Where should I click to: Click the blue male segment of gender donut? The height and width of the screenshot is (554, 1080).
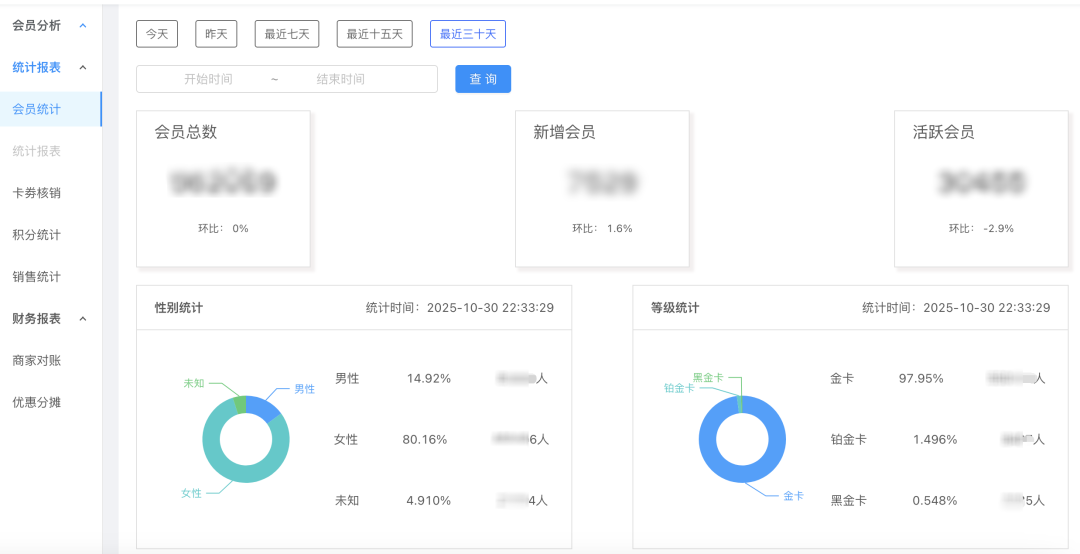(x=263, y=407)
